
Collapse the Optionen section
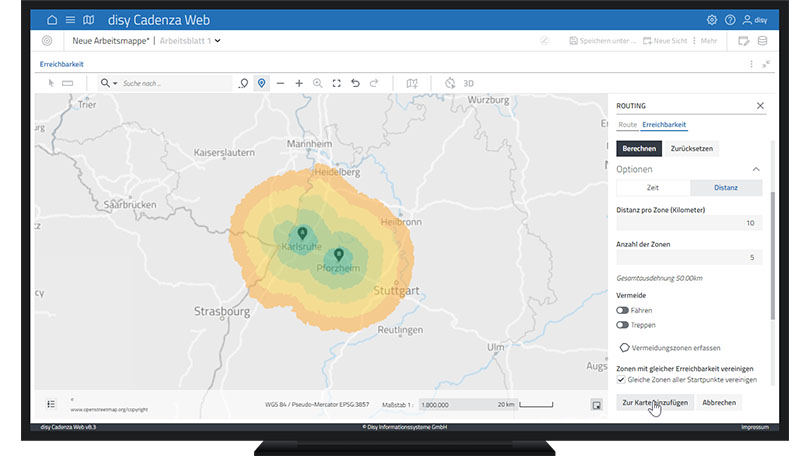point(756,169)
